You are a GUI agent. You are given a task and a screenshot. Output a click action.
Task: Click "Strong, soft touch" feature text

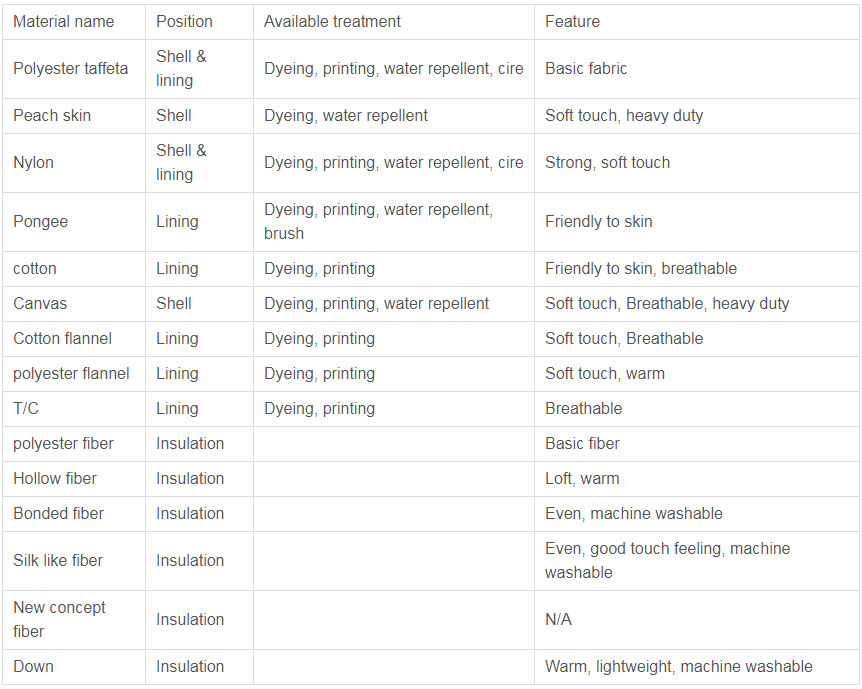point(607,163)
